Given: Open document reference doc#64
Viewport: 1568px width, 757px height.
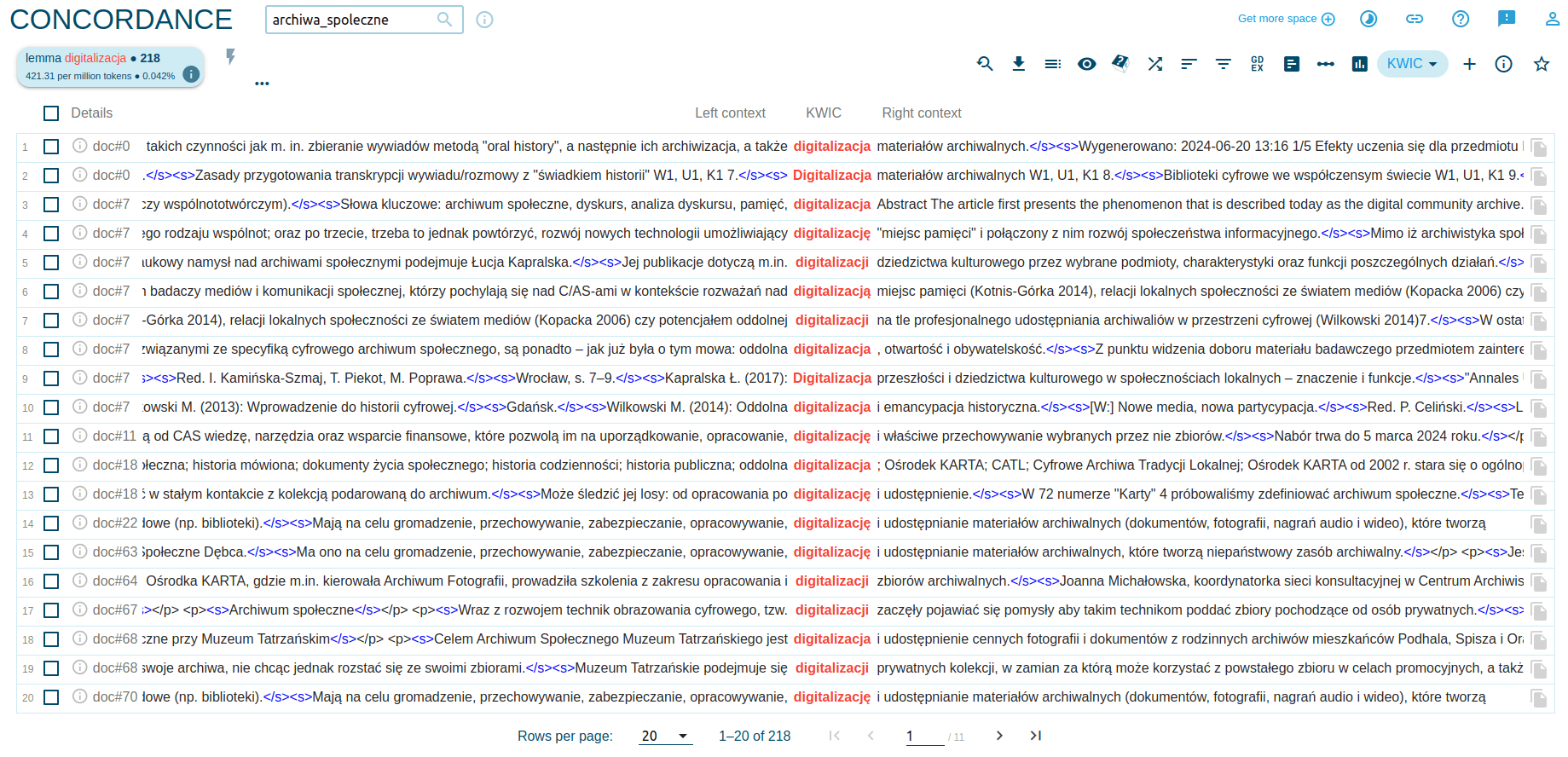Looking at the screenshot, I should pyautogui.click(x=114, y=581).
